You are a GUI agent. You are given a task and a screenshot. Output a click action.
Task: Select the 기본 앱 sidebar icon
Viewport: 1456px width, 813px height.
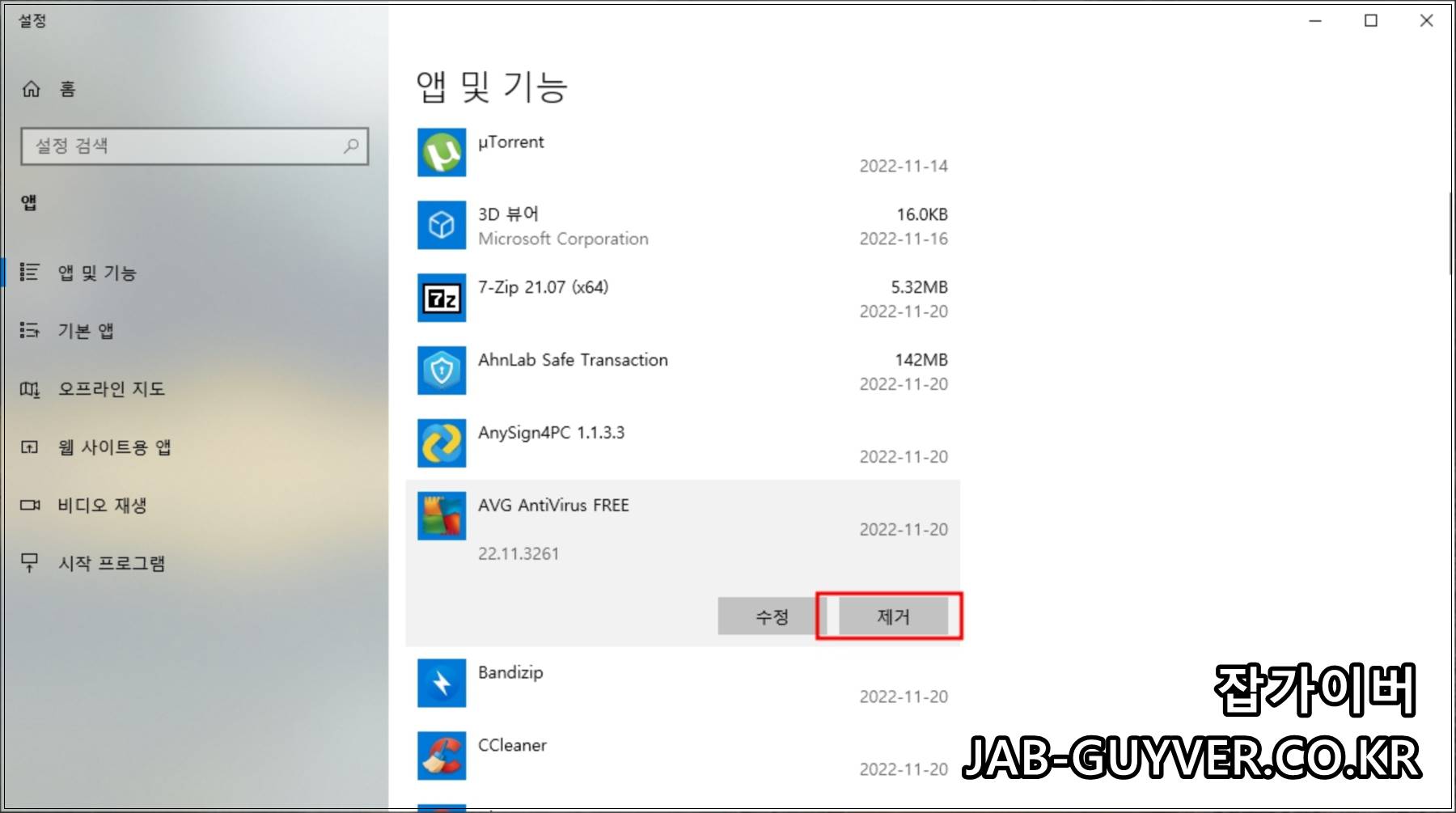pos(29,330)
